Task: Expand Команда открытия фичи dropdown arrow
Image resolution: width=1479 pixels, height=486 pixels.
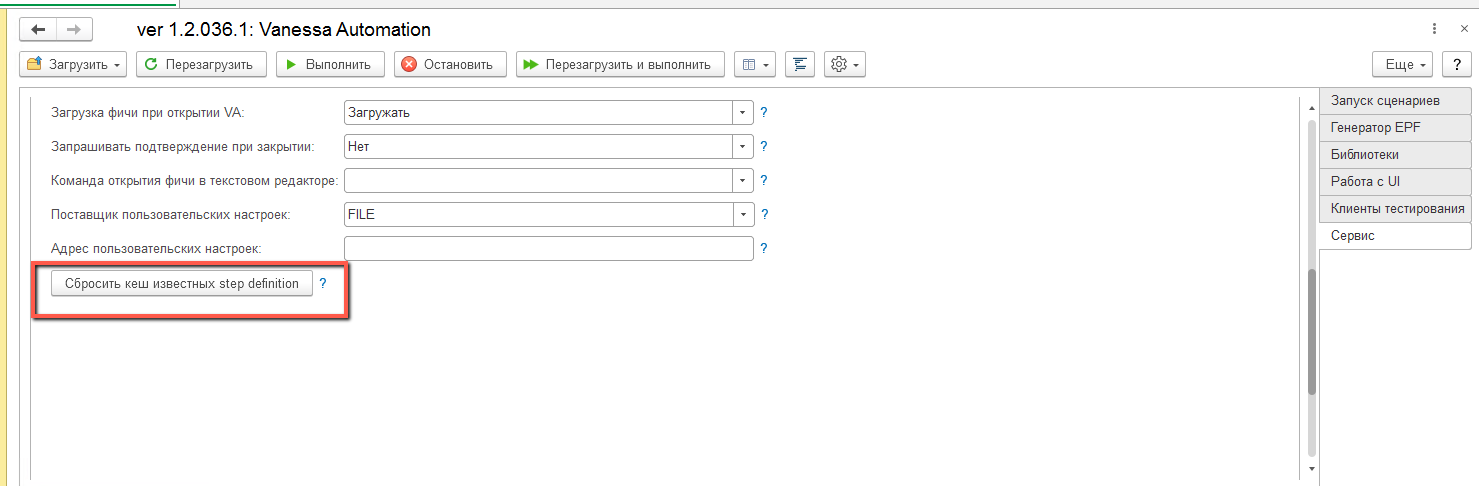Action: pos(742,180)
